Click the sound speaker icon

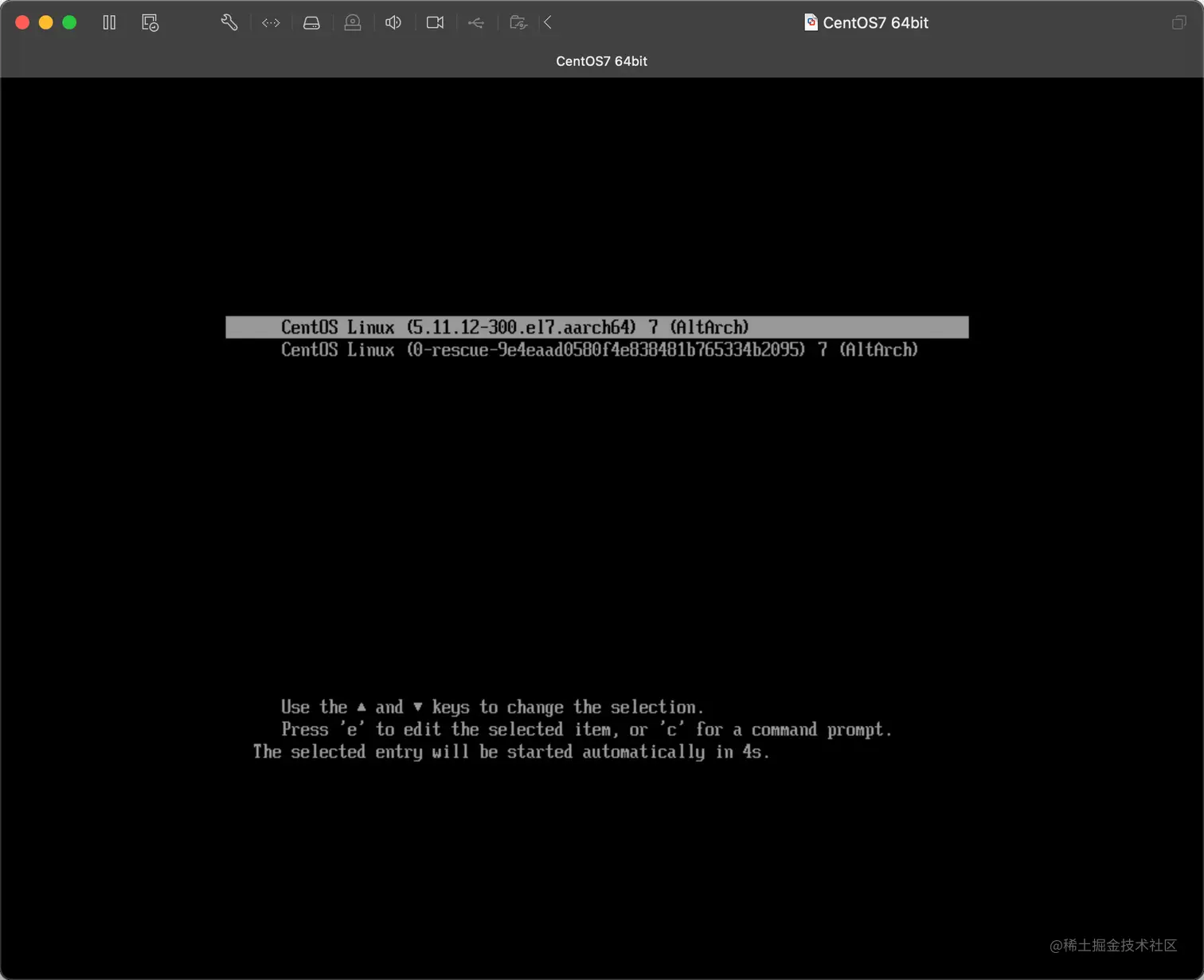point(393,22)
